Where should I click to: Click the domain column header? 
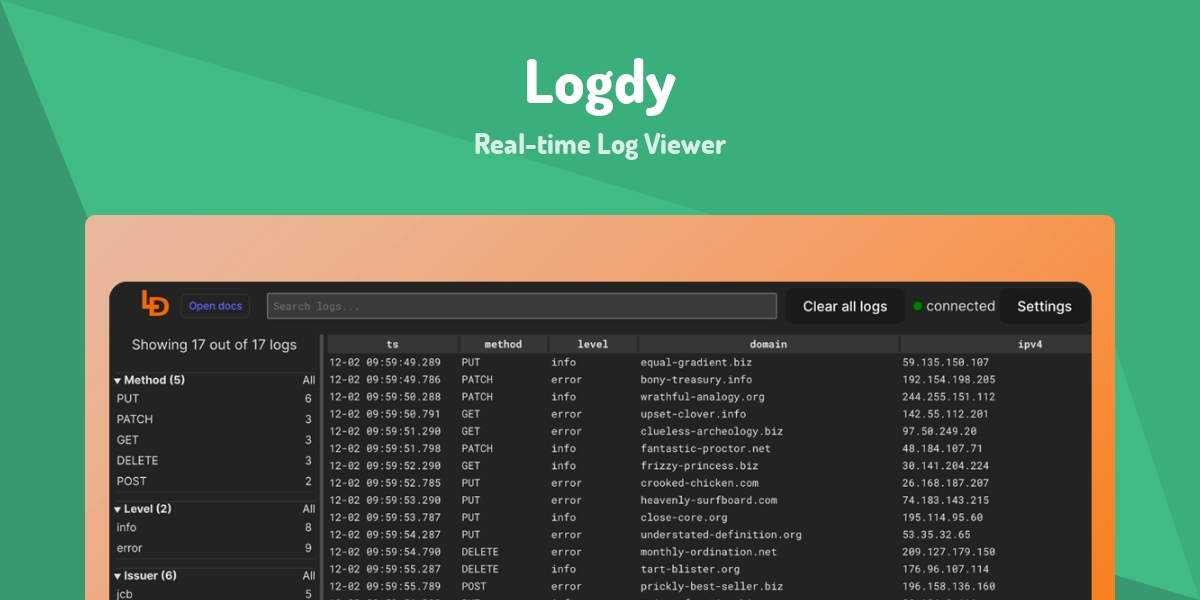pos(766,344)
